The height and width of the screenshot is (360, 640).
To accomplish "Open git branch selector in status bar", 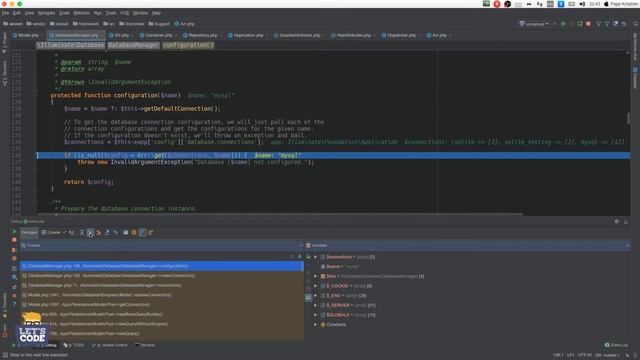I will click(x=606, y=355).
